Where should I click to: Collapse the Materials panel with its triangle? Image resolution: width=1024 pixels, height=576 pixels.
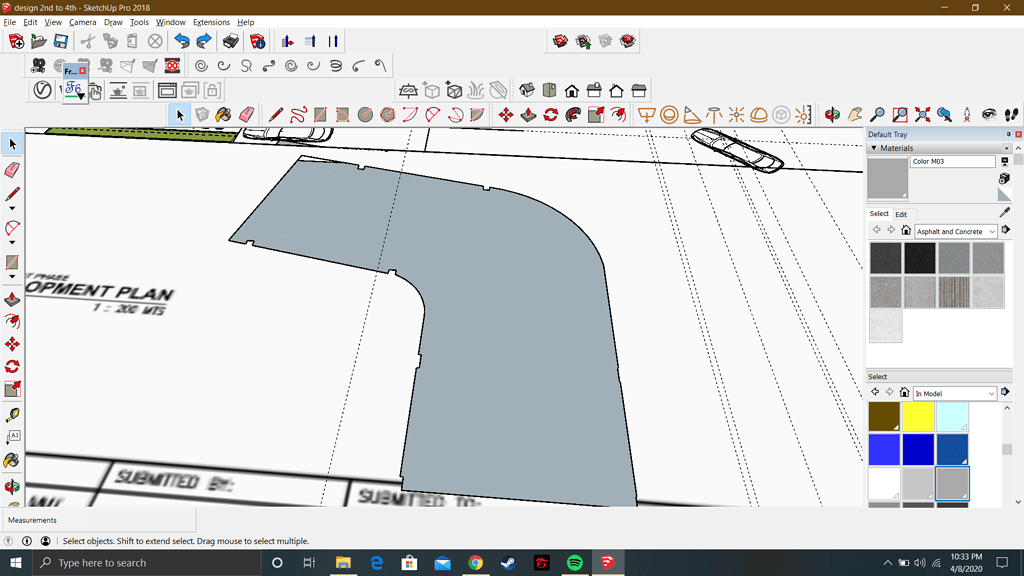874,148
